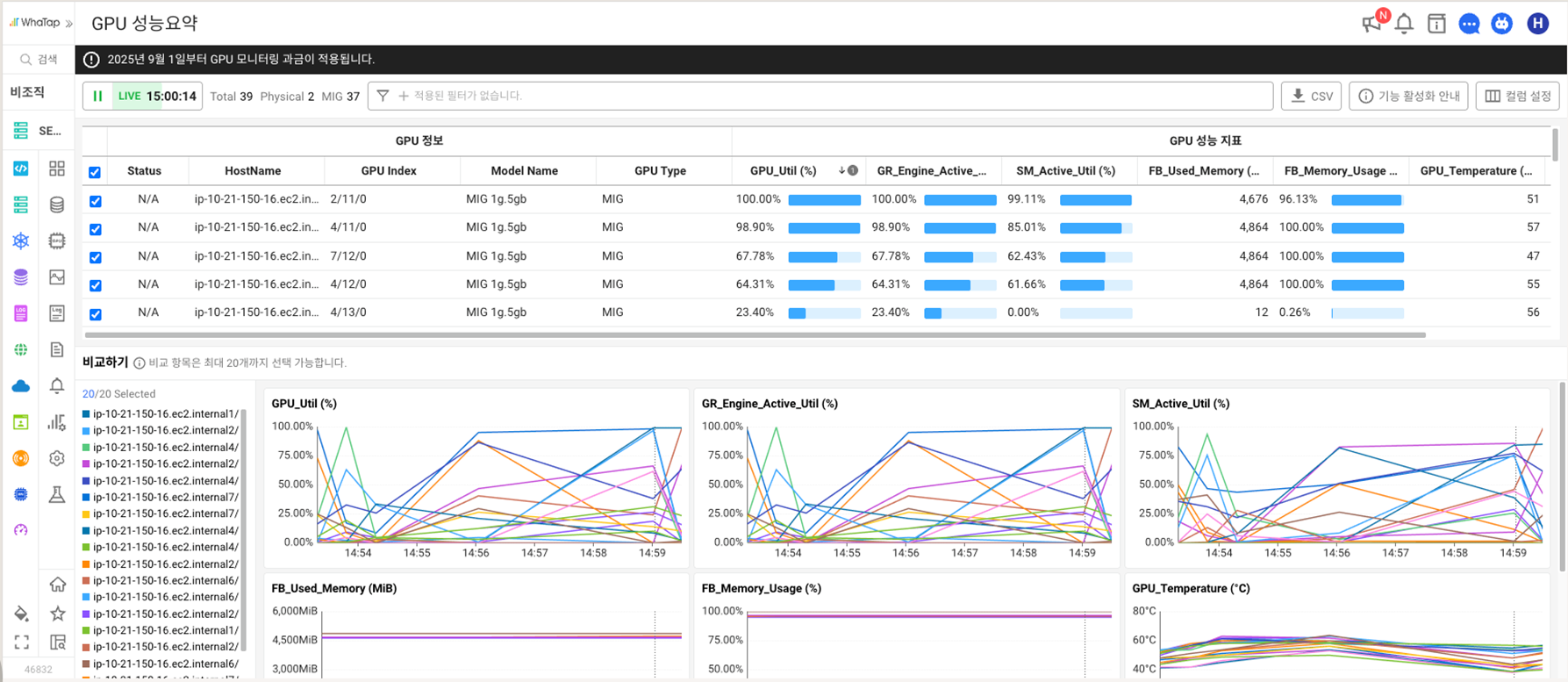Image resolution: width=1568 pixels, height=682 pixels.
Task: Select the purple gauge sidebar icon
Action: click(21, 530)
